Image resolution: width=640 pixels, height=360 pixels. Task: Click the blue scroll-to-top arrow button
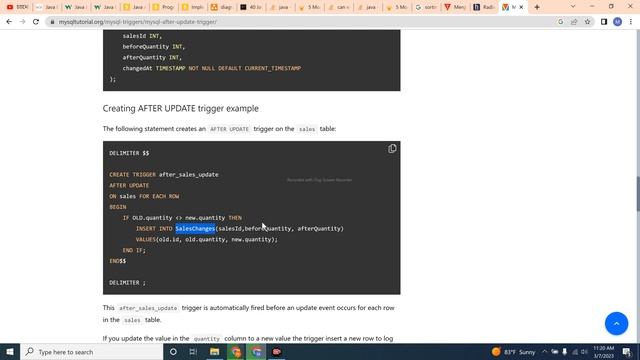pos(616,323)
